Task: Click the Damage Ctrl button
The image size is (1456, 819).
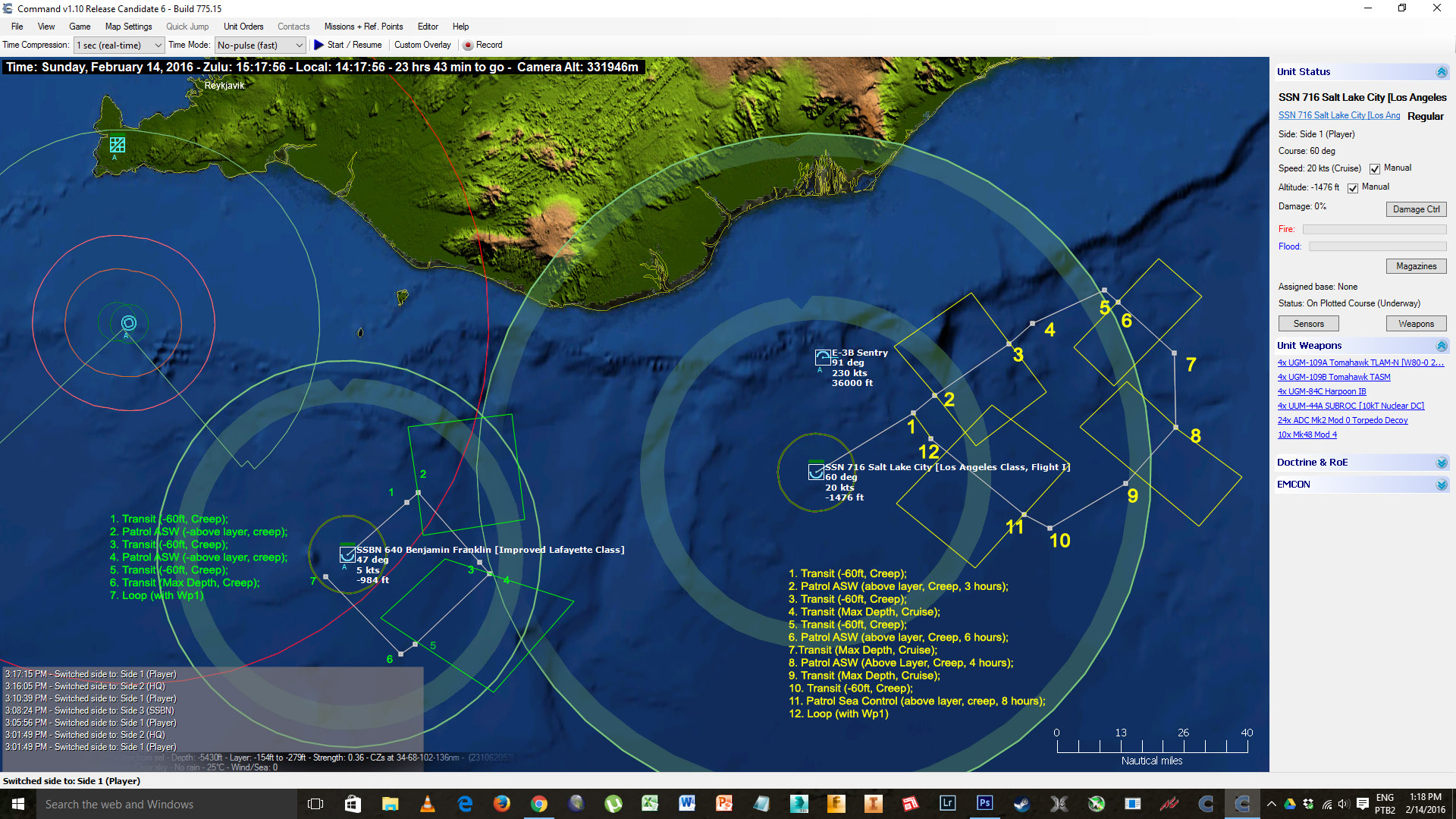Action: coord(1415,209)
